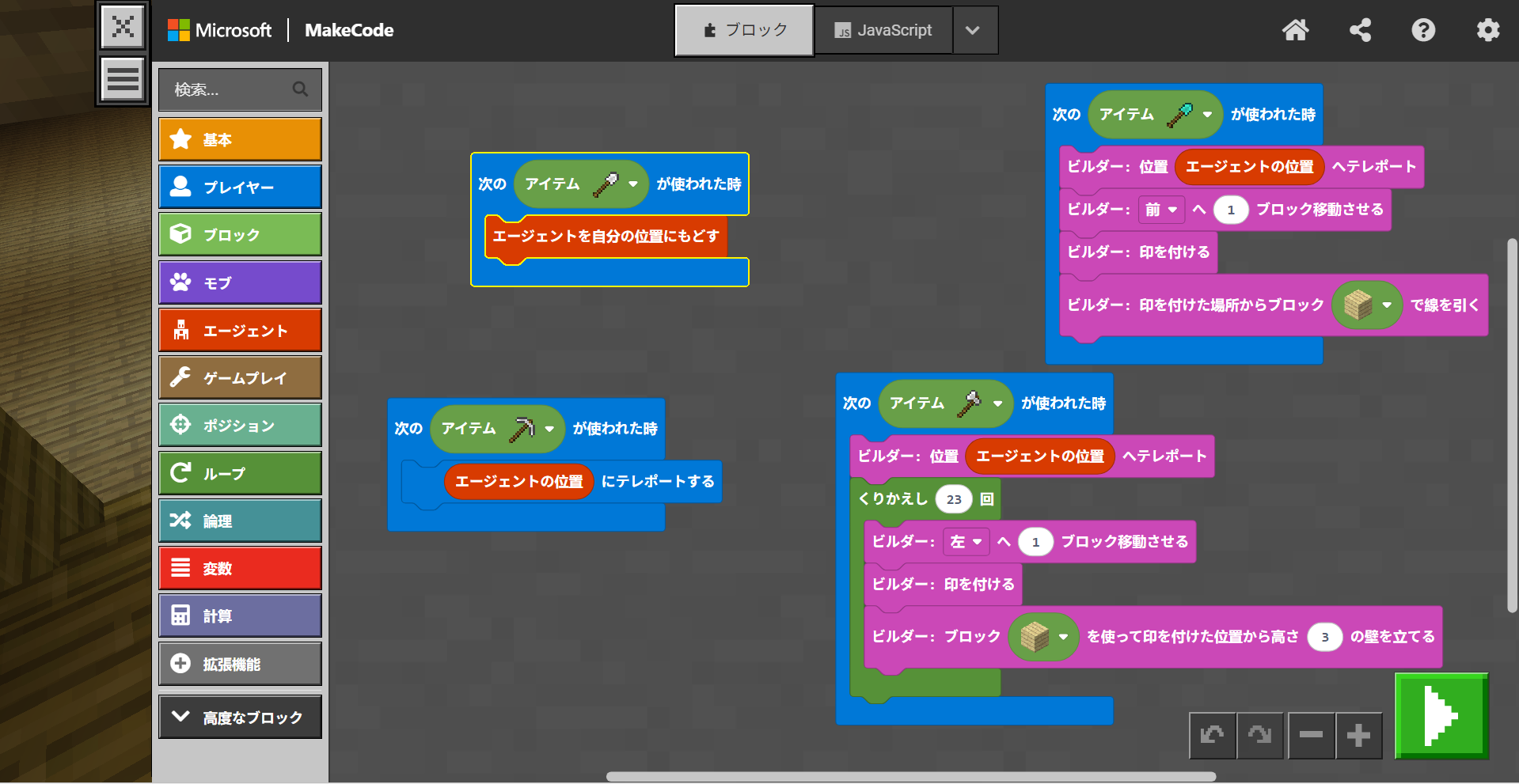Viewport: 1519px width, 784px height.
Task: Zoom out of the workspace with minus
Action: coord(1311,735)
